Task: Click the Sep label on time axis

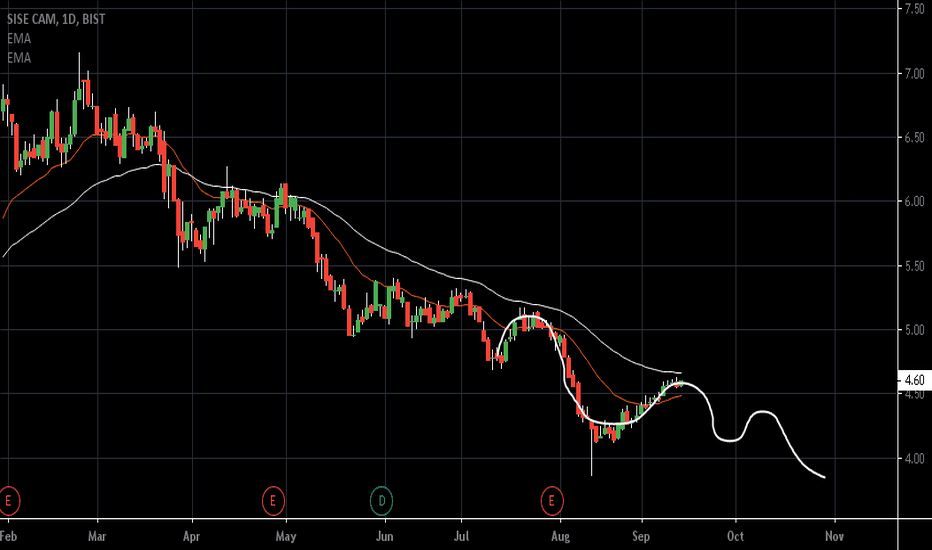Action: tap(641, 536)
